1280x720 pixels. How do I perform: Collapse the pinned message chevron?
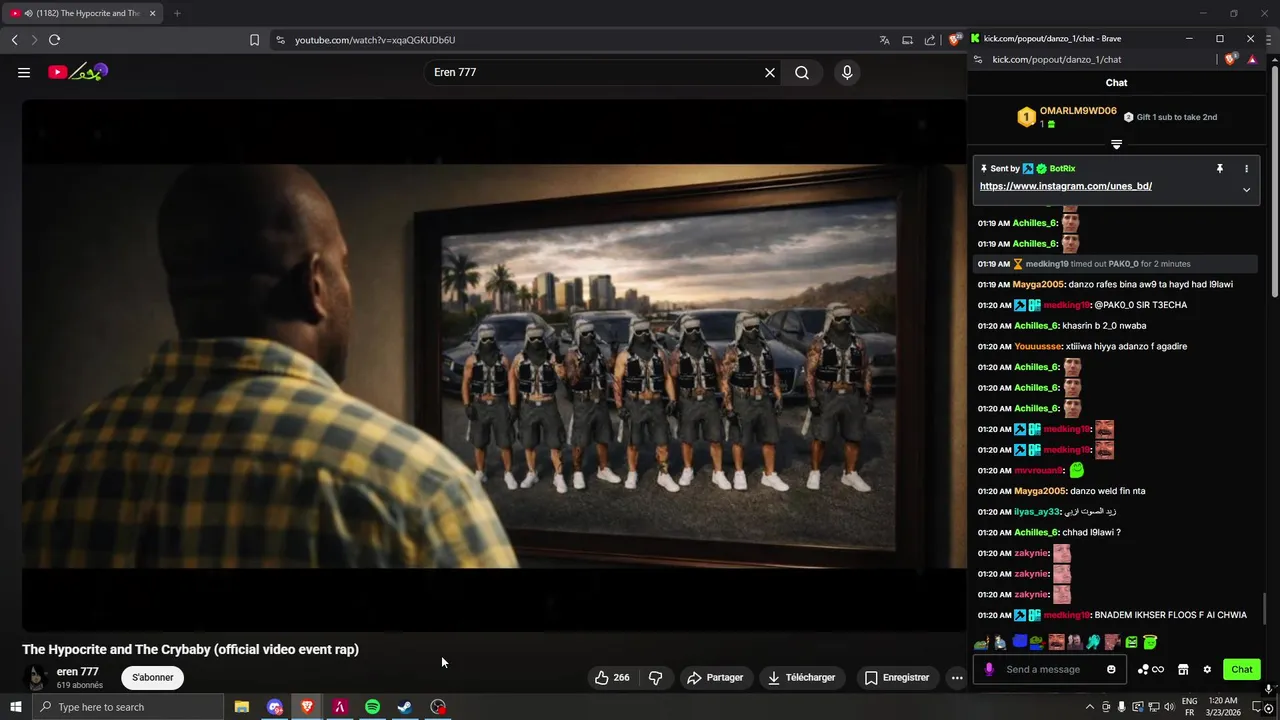[x=1246, y=189]
